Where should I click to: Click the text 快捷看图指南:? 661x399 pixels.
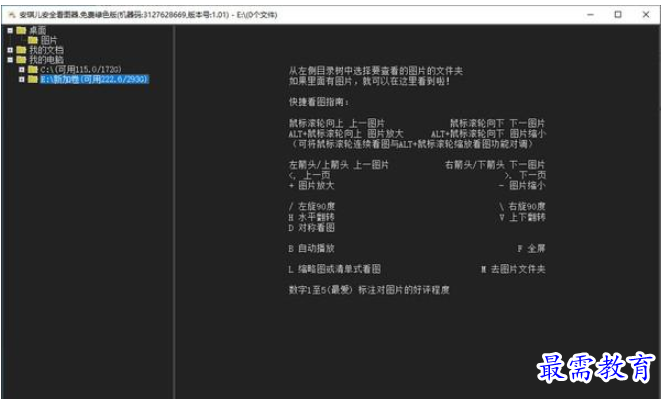pyautogui.click(x=319, y=102)
